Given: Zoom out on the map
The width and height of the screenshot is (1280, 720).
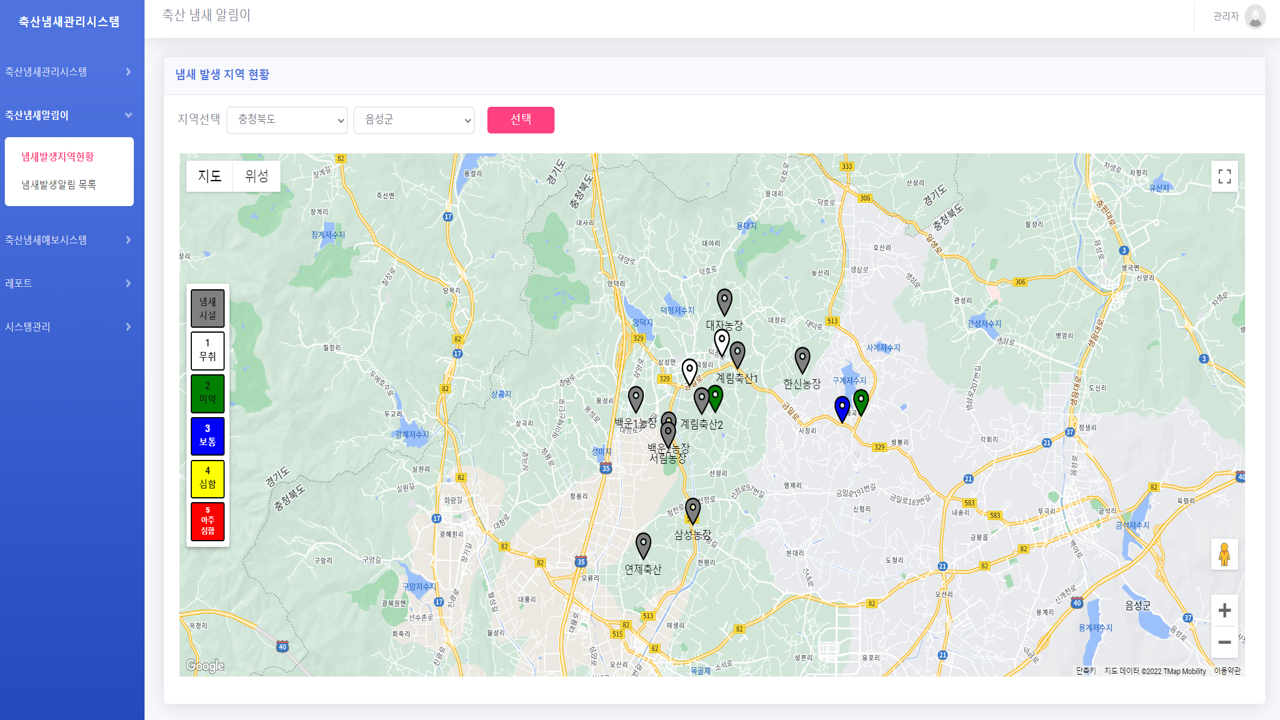Looking at the screenshot, I should pos(1224,642).
